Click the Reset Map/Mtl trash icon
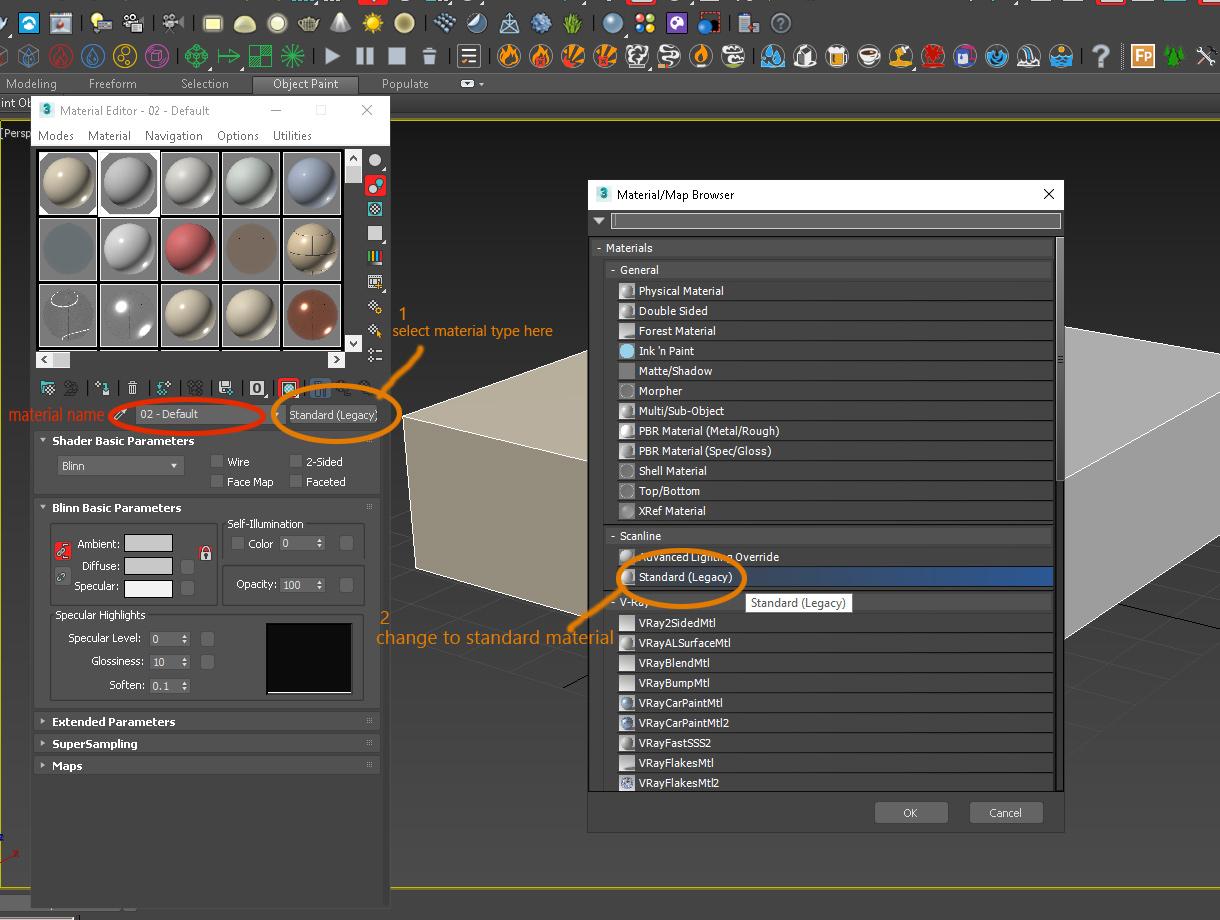1220x920 pixels. (132, 388)
